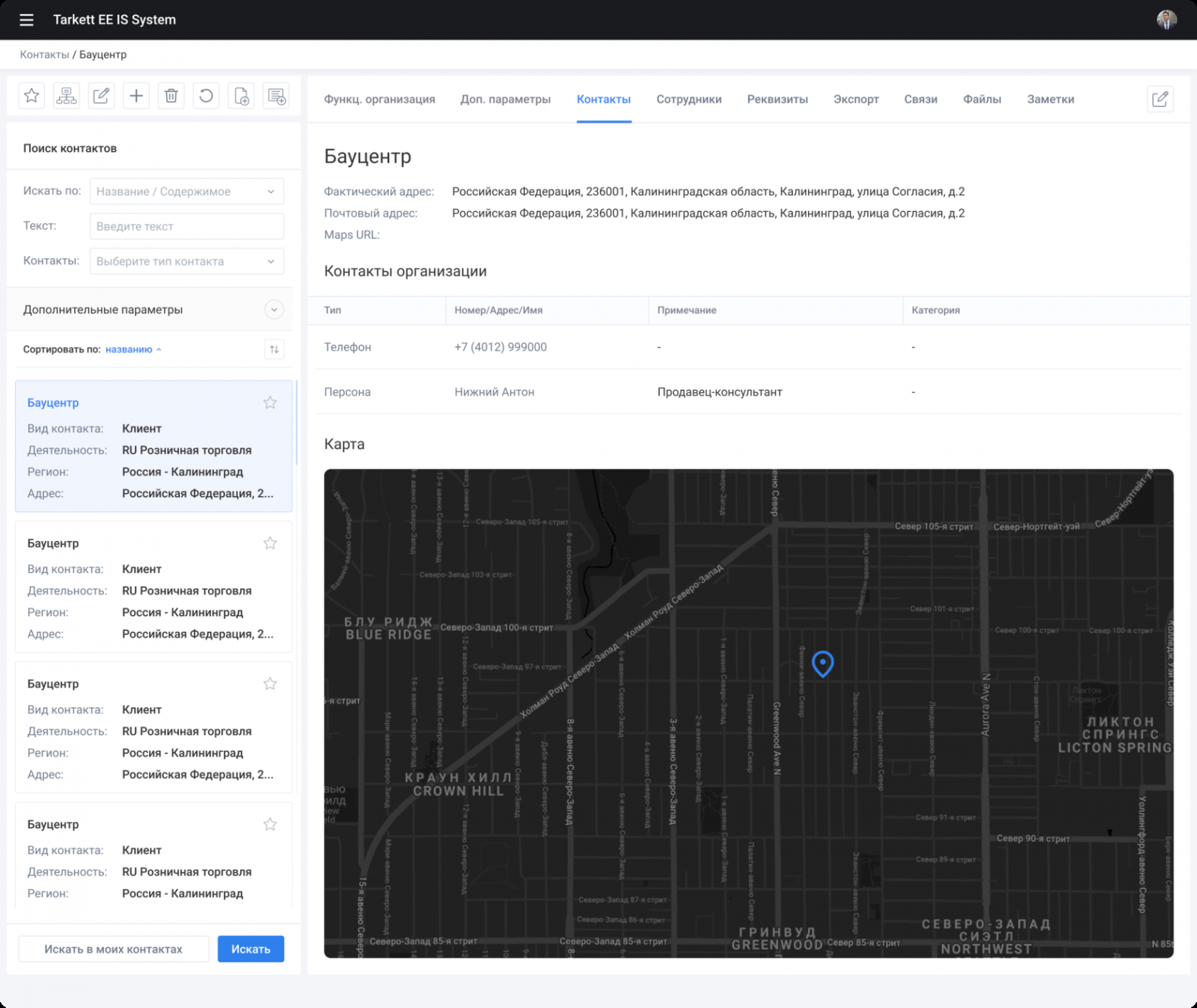Click the favorites star in left toolbar

coord(31,96)
